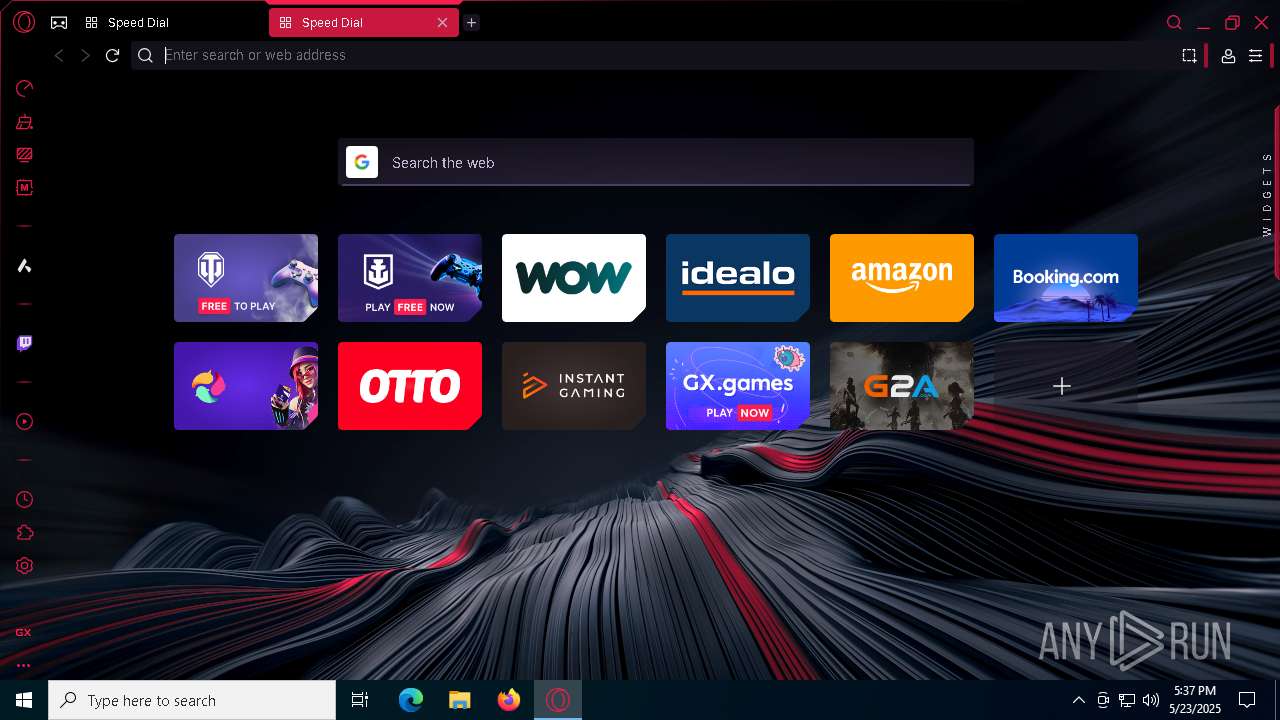Open the Windows Start menu
This screenshot has width=1280, height=720.
[24, 700]
